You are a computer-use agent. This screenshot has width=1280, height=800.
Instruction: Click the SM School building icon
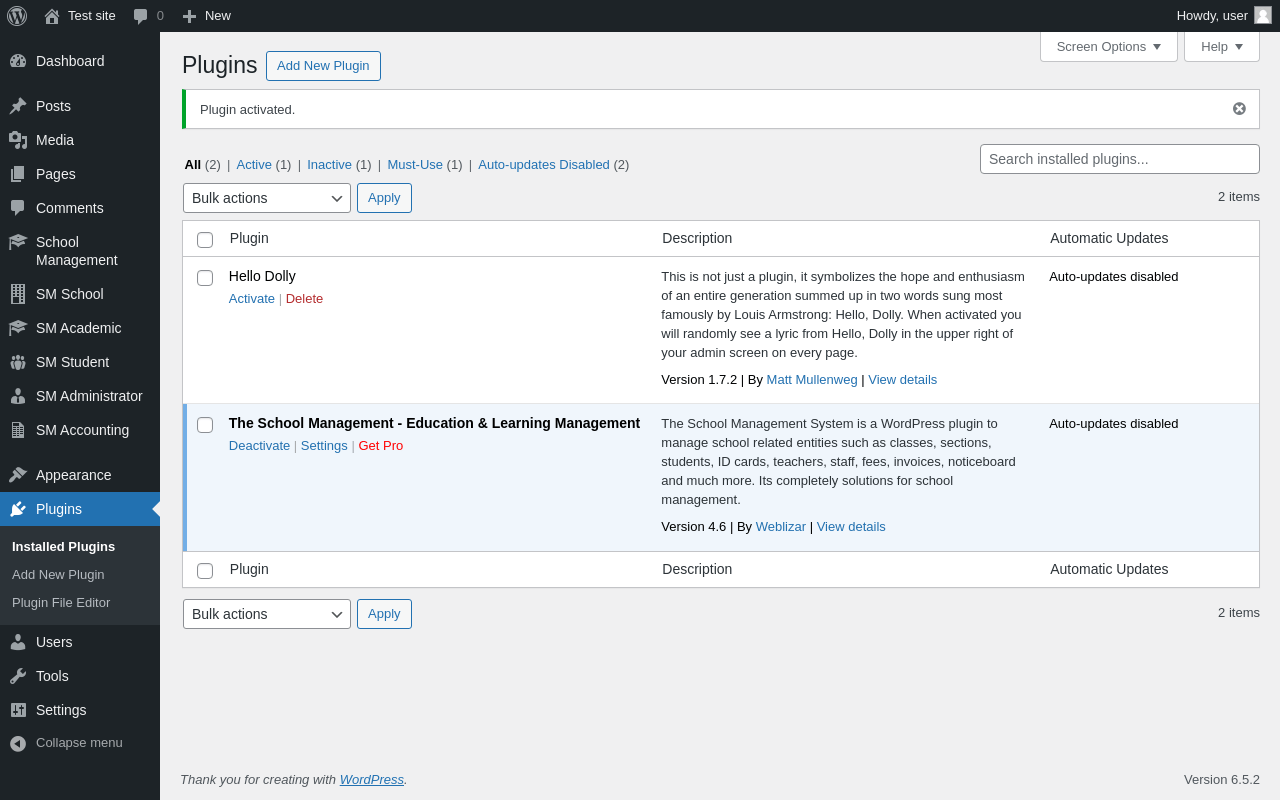tap(18, 294)
